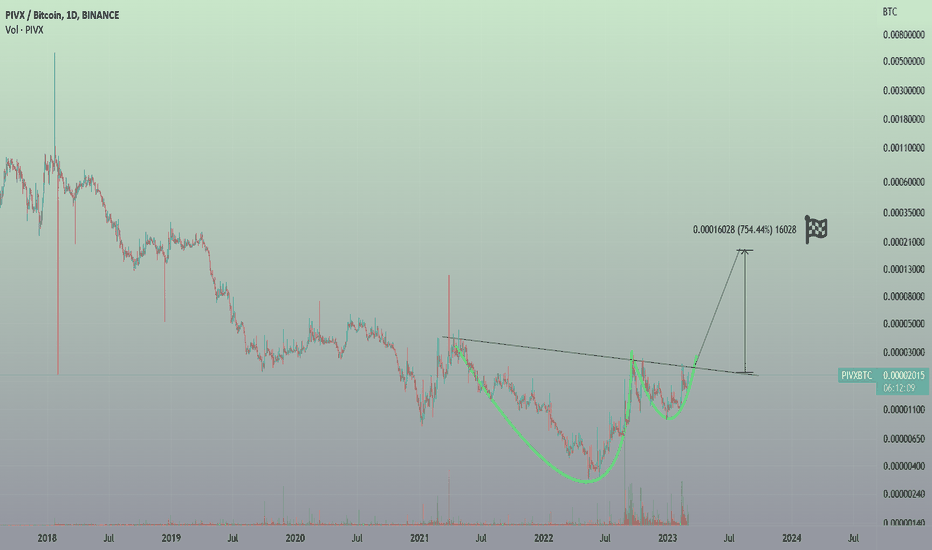Viewport: 932px width, 550px height.
Task: Click the 2024 label on time axis
Action: click(x=791, y=538)
